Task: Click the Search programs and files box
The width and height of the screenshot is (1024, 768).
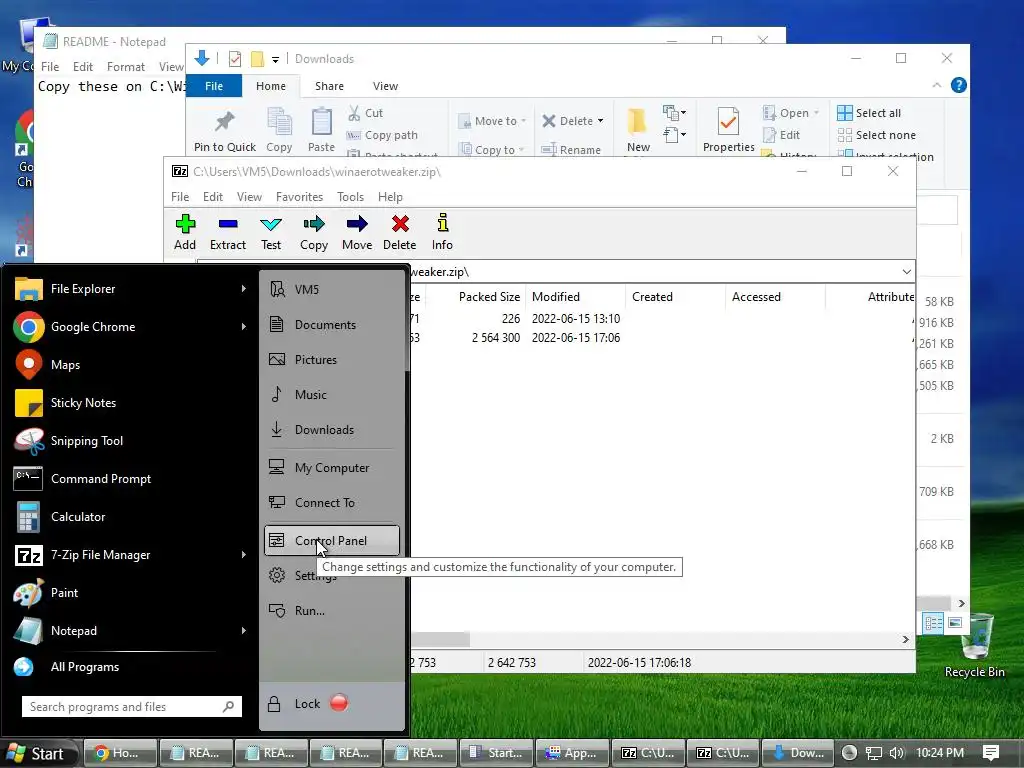Action: (x=131, y=707)
